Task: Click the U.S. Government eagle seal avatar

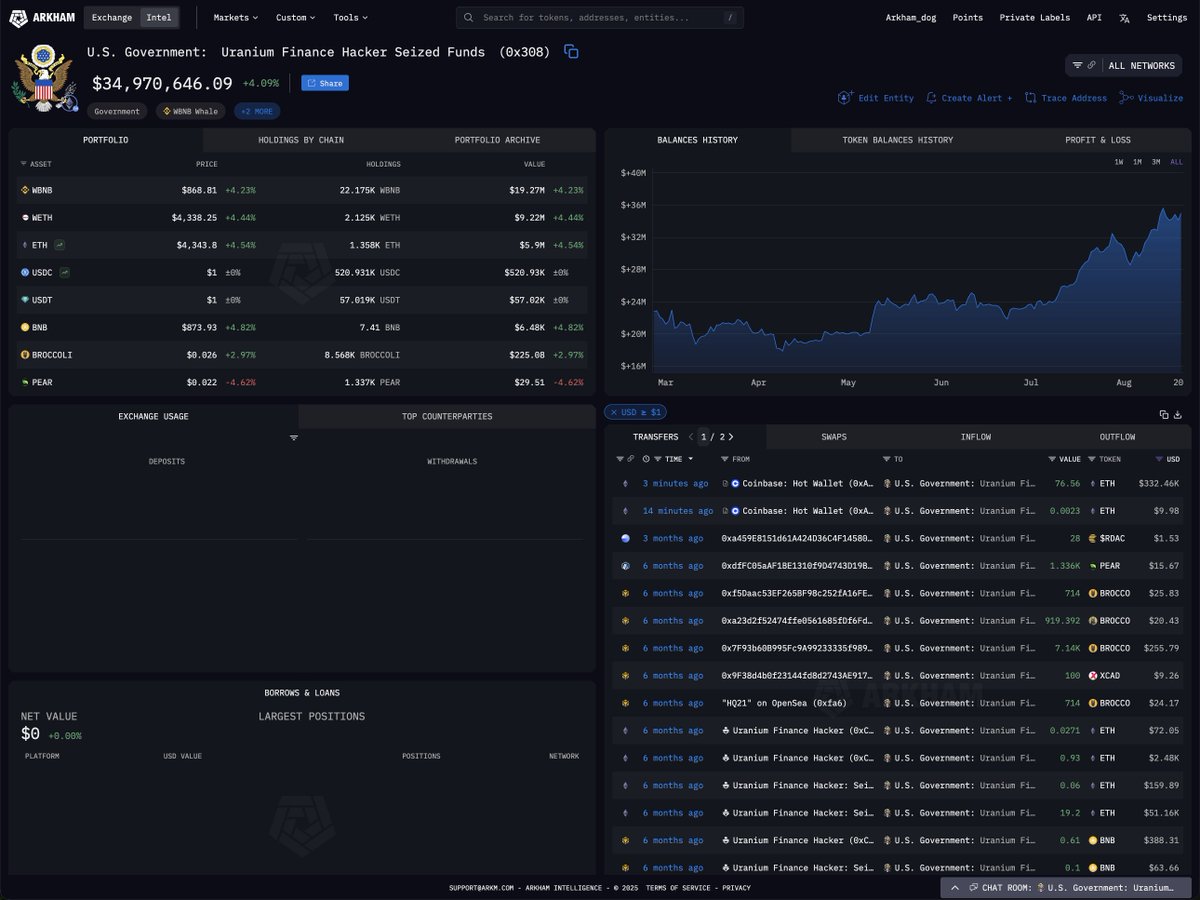Action: pyautogui.click(x=43, y=77)
